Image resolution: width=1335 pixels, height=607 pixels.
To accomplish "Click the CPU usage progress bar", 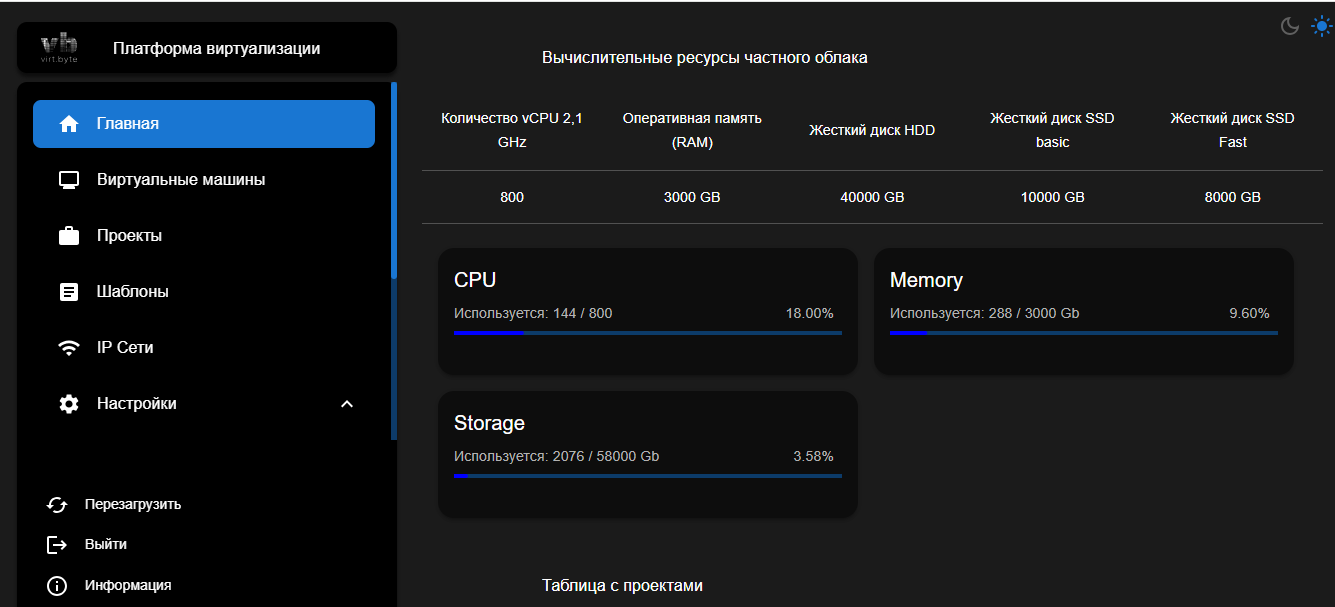I will 647,333.
